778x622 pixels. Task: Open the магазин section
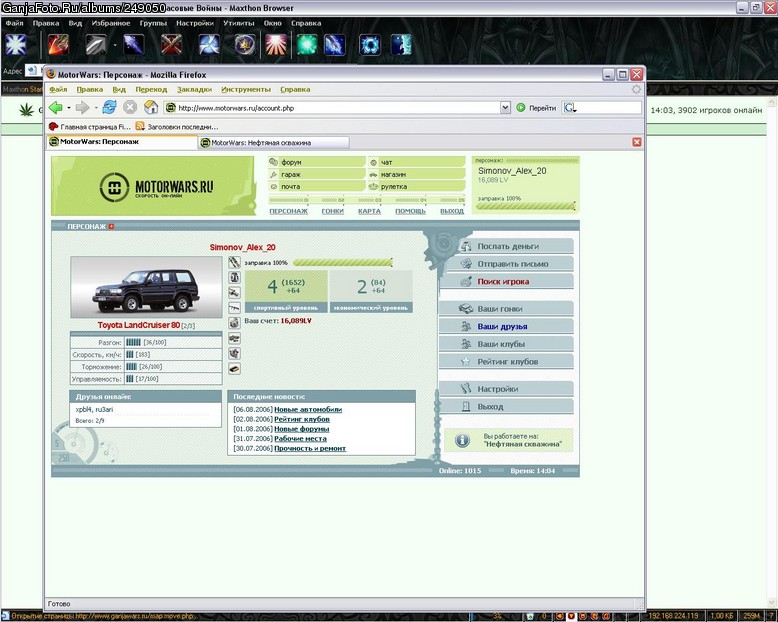[417, 175]
